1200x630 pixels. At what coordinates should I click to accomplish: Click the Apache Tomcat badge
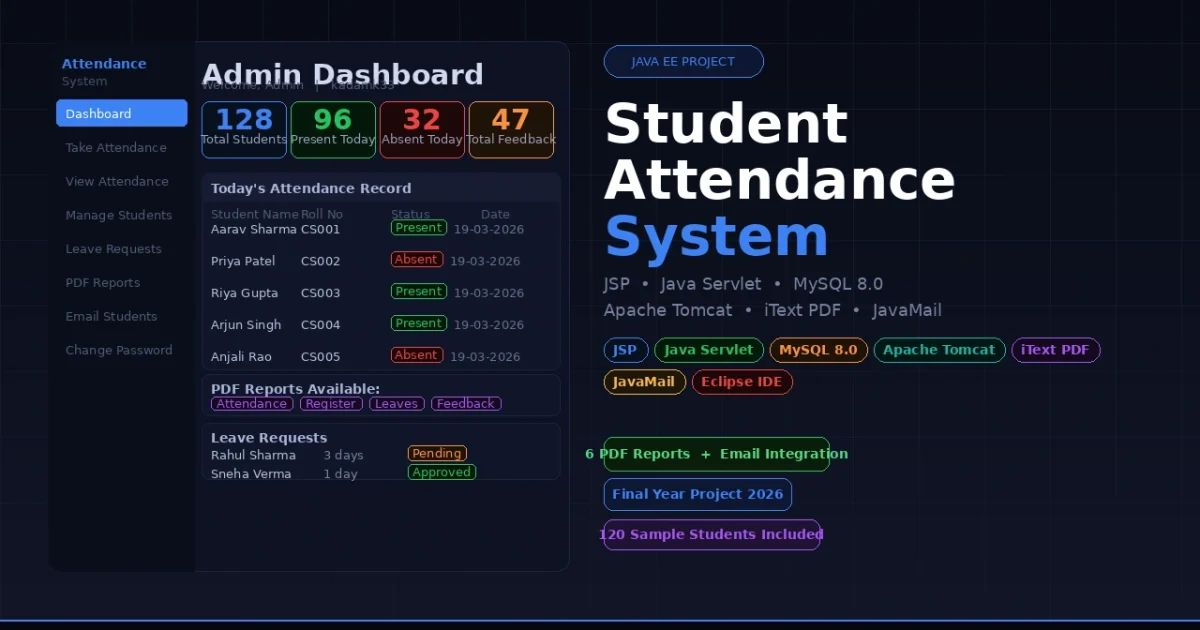click(939, 350)
